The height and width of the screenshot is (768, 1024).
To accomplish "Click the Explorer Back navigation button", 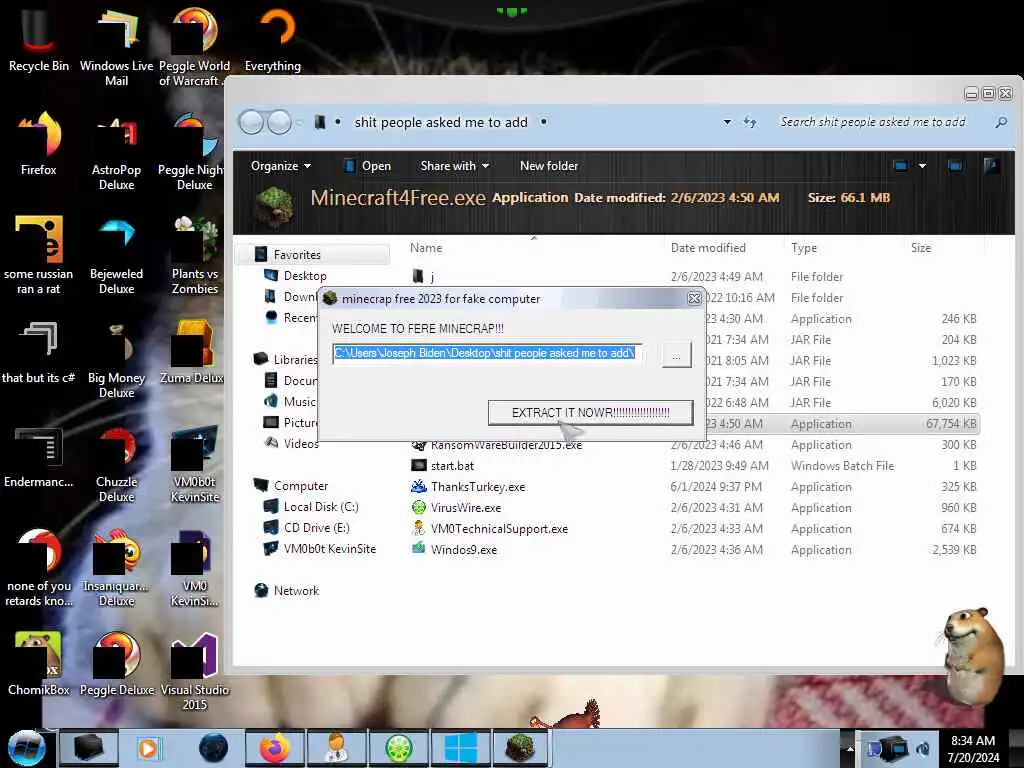I will tap(251, 122).
